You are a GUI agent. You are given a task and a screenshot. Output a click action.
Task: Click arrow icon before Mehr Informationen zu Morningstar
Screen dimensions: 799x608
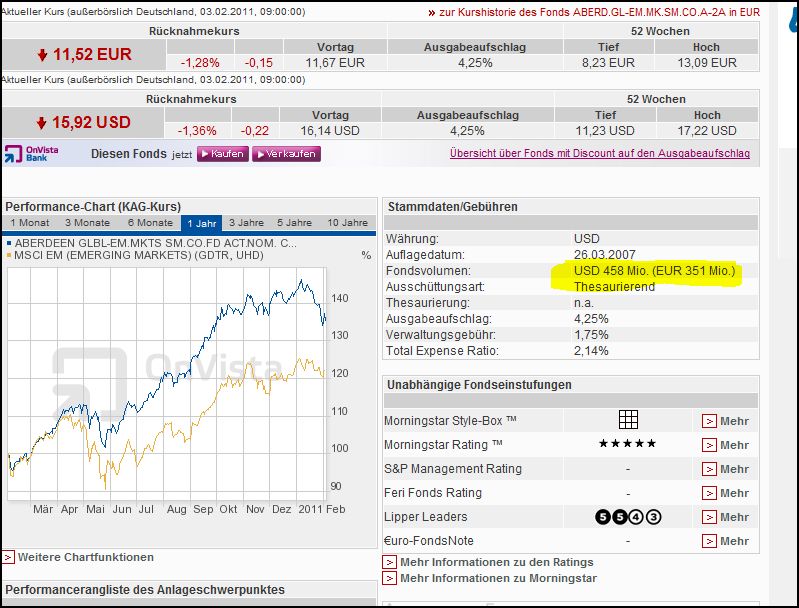click(389, 578)
